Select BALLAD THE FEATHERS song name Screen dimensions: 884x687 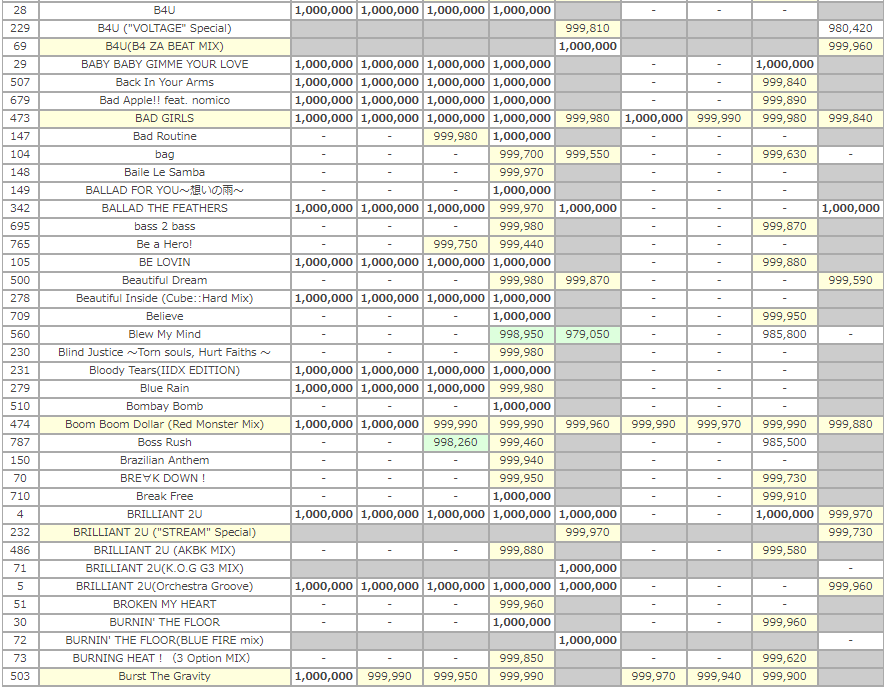(x=164, y=209)
